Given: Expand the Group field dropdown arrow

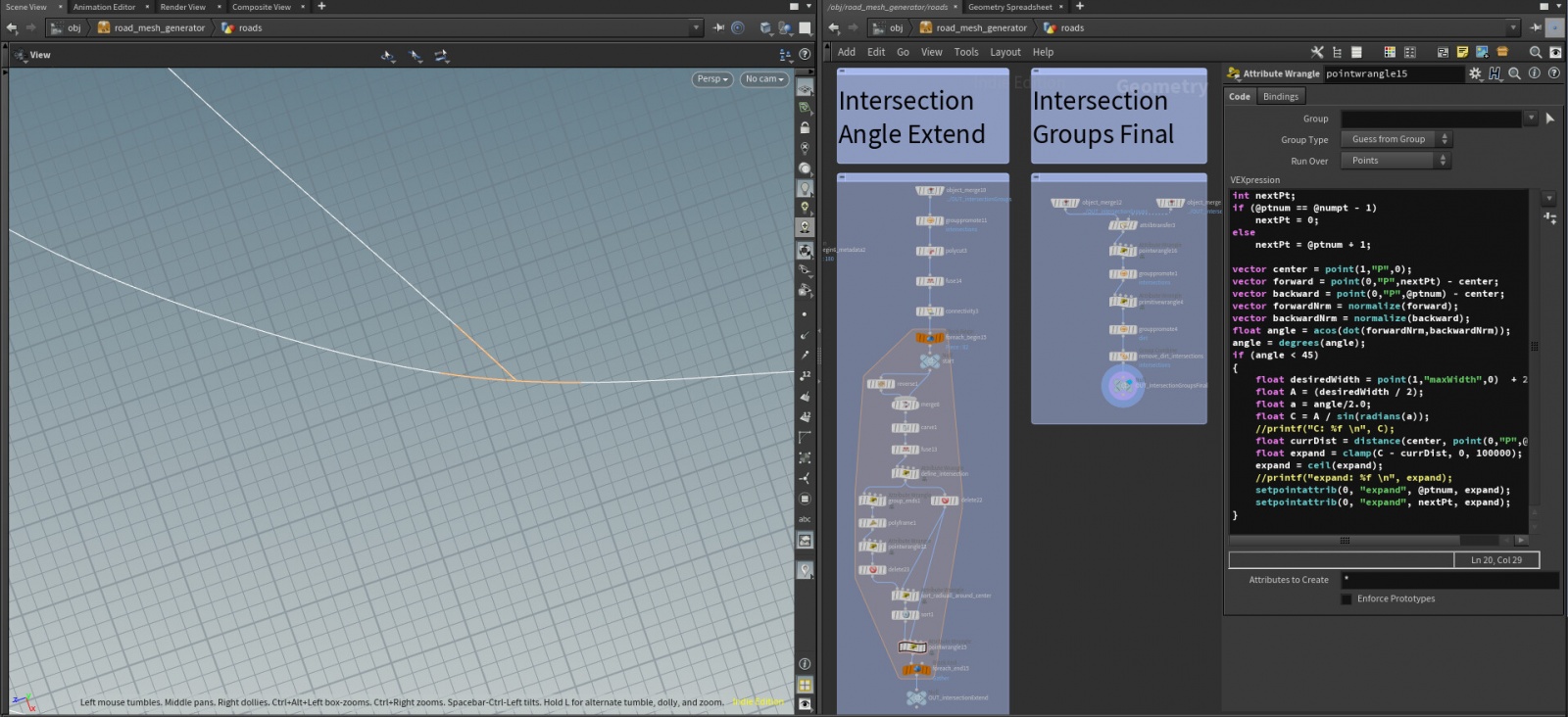Looking at the screenshot, I should tap(1531, 119).
